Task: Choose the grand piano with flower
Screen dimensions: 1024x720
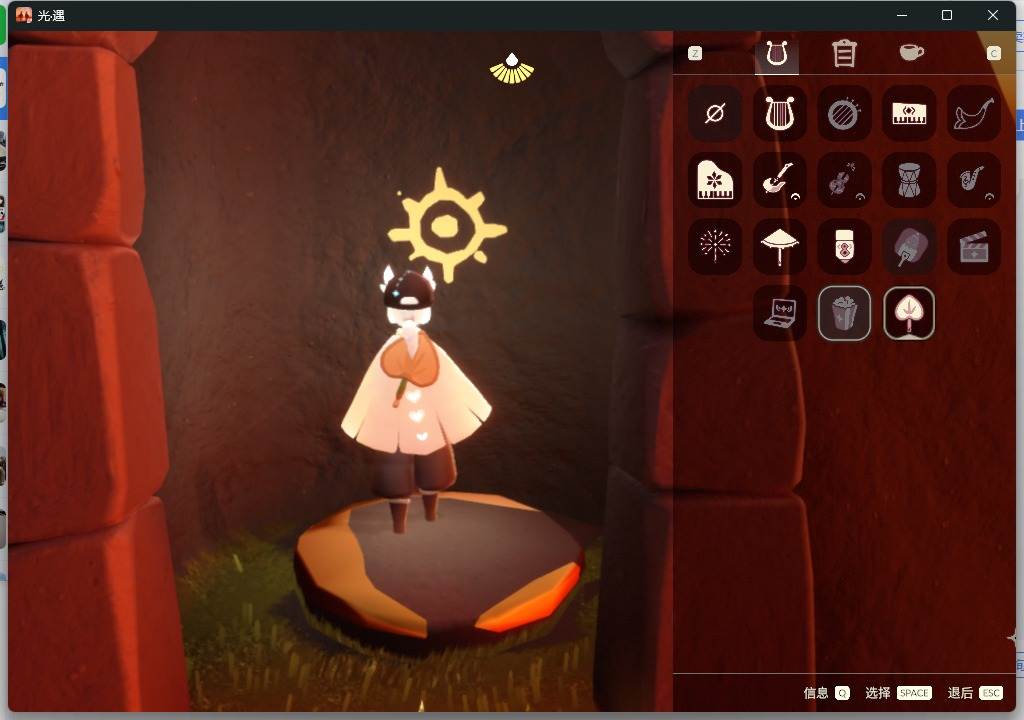Action: 714,180
